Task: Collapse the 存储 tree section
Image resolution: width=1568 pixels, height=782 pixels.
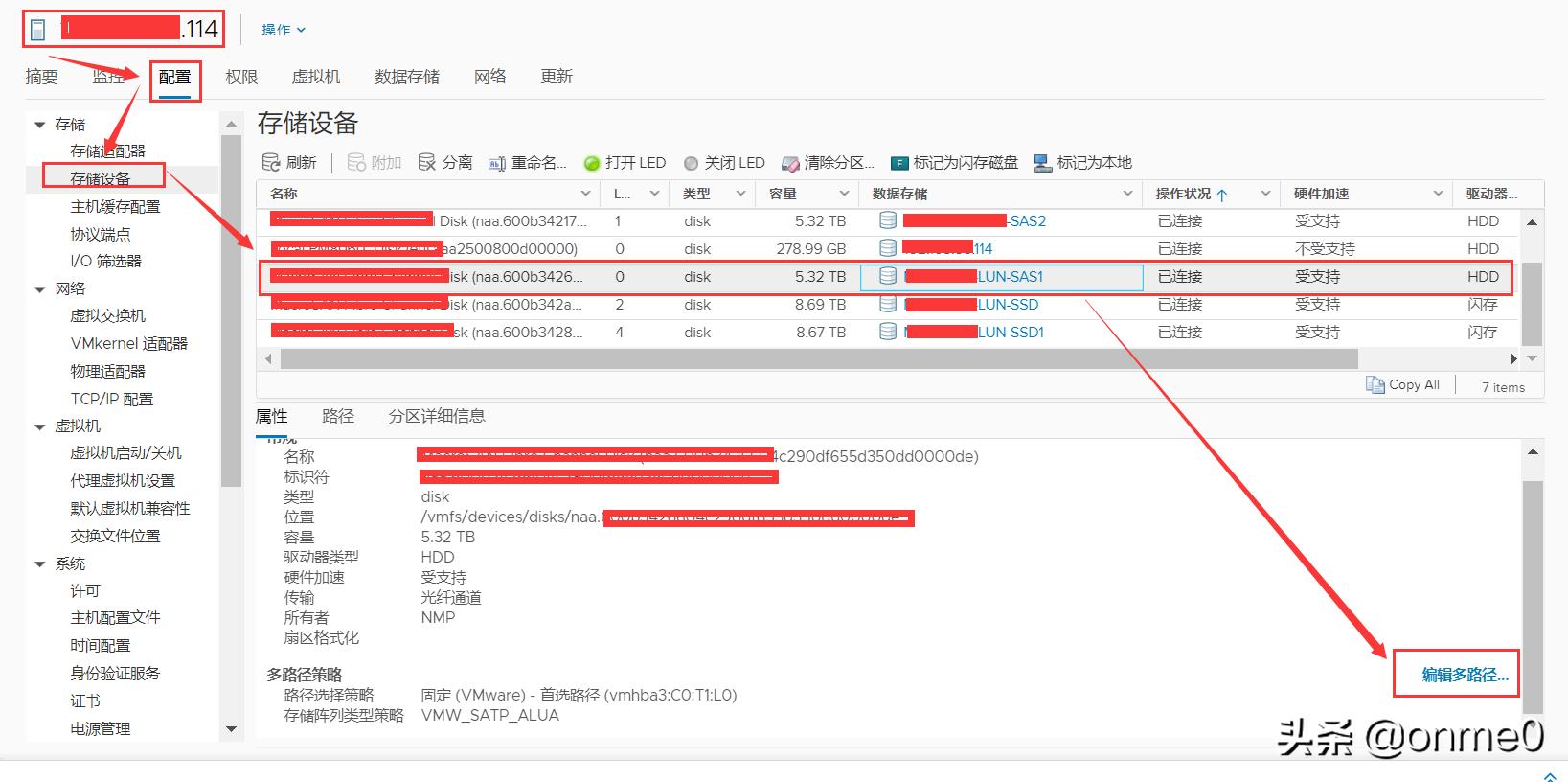Action: (40, 125)
